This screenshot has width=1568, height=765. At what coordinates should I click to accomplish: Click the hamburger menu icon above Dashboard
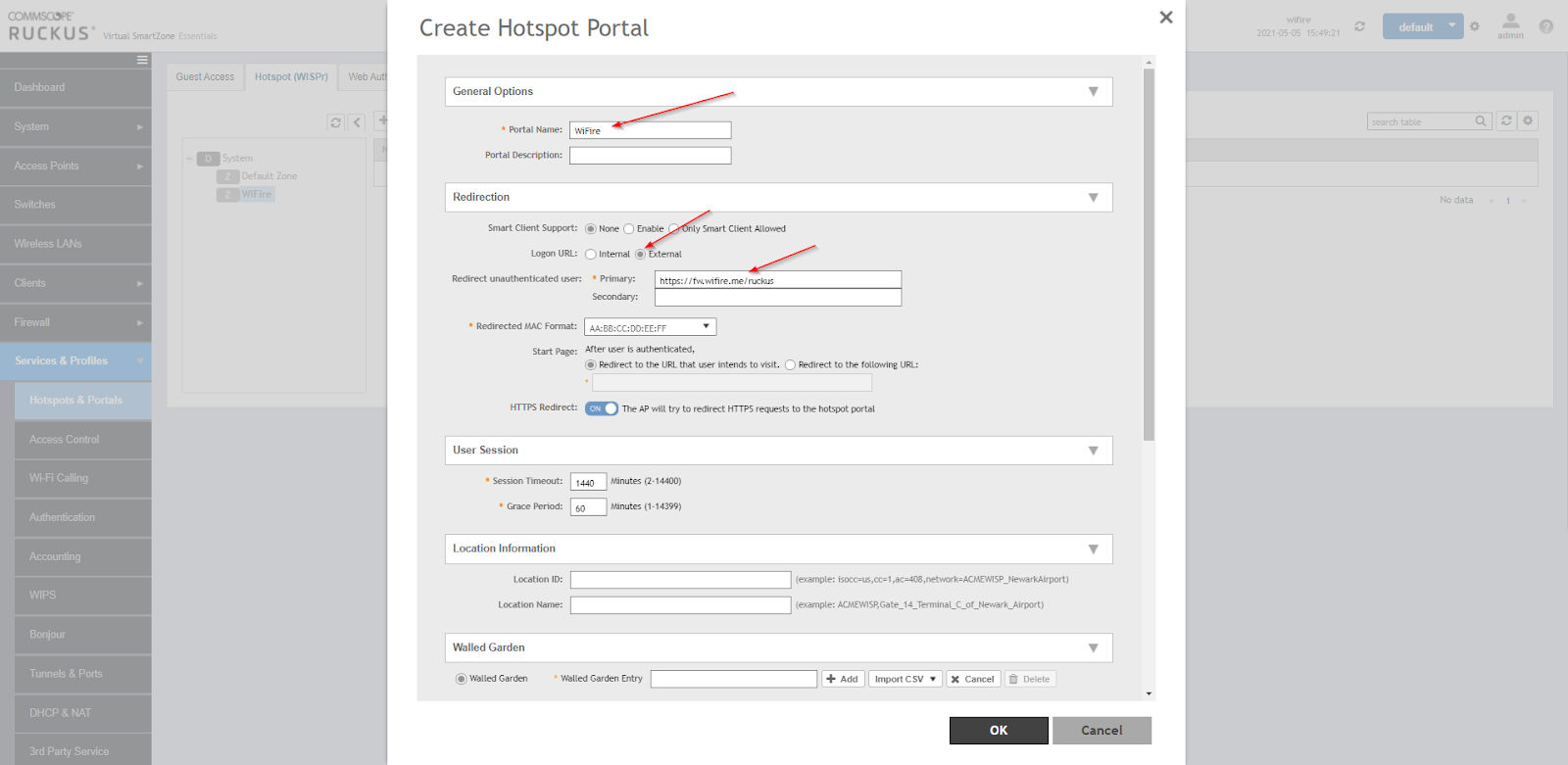(x=142, y=60)
